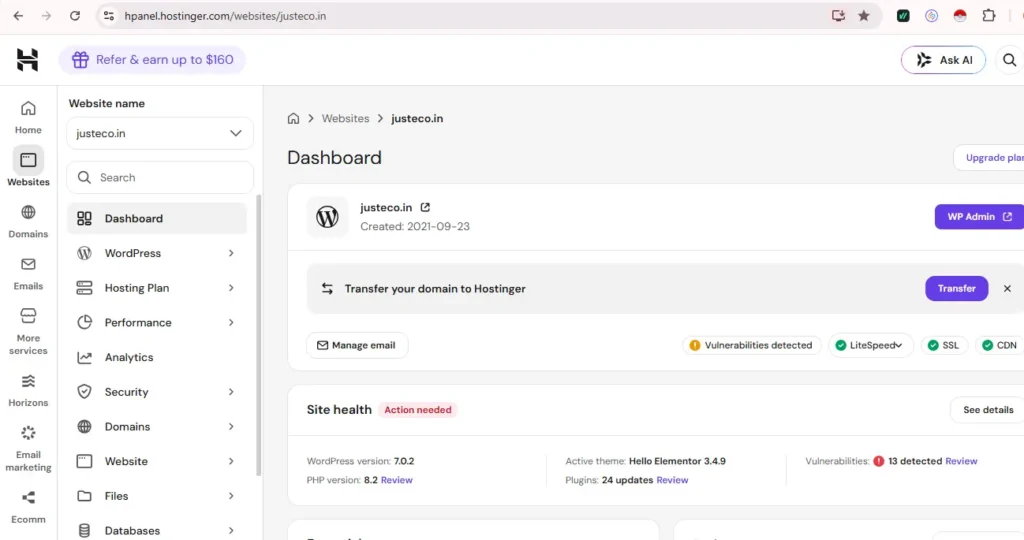
Task: Click the header search magnifier icon
Action: coord(1009,60)
